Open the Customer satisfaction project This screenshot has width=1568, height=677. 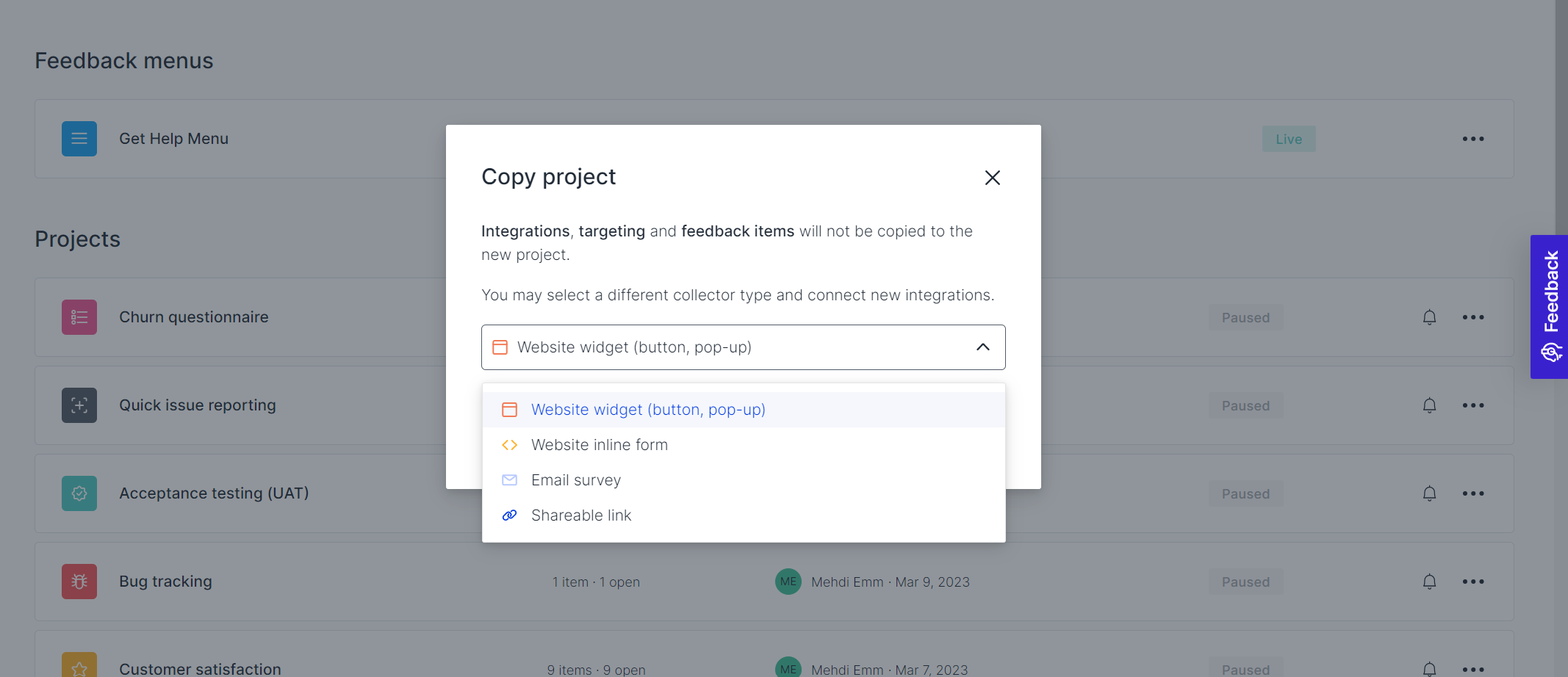pyautogui.click(x=200, y=669)
